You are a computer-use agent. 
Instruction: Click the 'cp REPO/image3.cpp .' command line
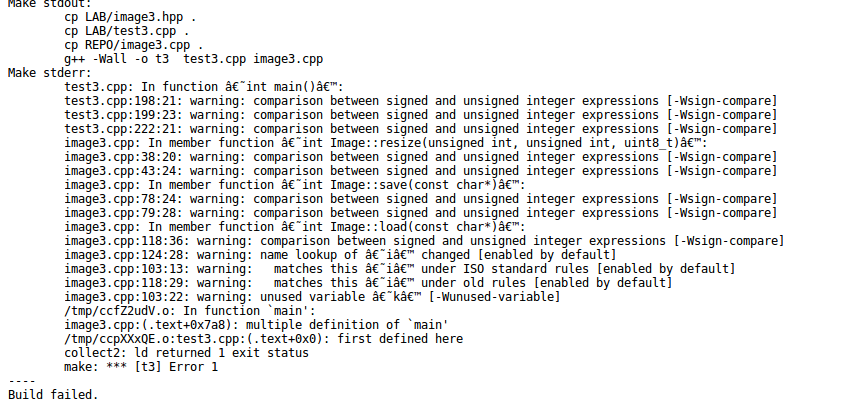134,45
